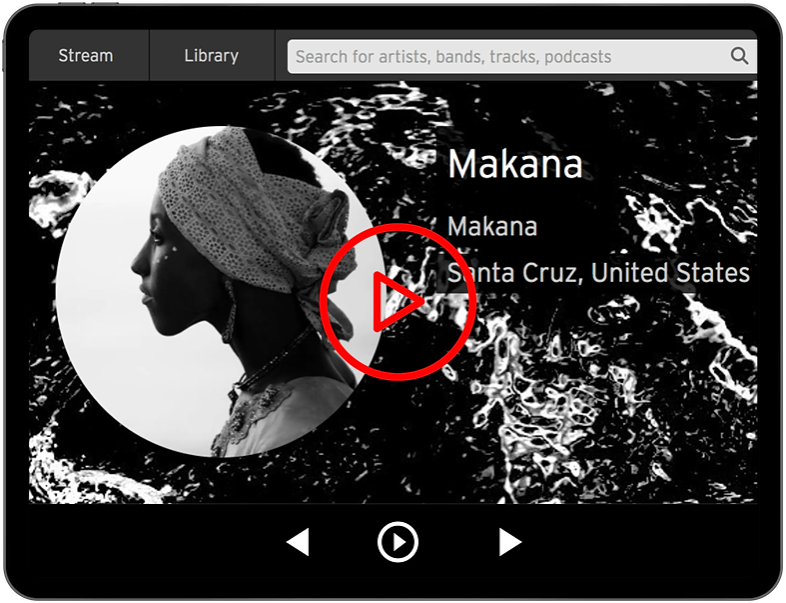786x603 pixels.
Task: Tap the white right-pointing triangle icon
Action: [510, 542]
